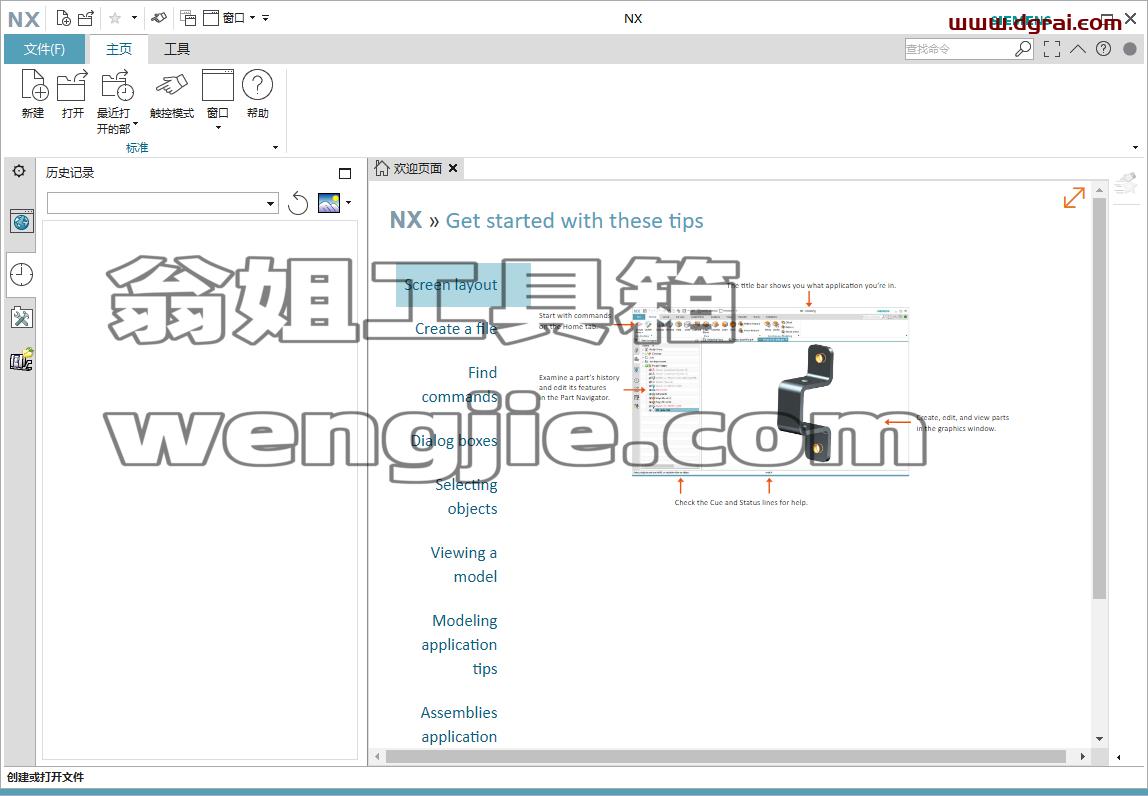Open the 窗口 dropdown arrow in quick access toolbar

click(253, 18)
